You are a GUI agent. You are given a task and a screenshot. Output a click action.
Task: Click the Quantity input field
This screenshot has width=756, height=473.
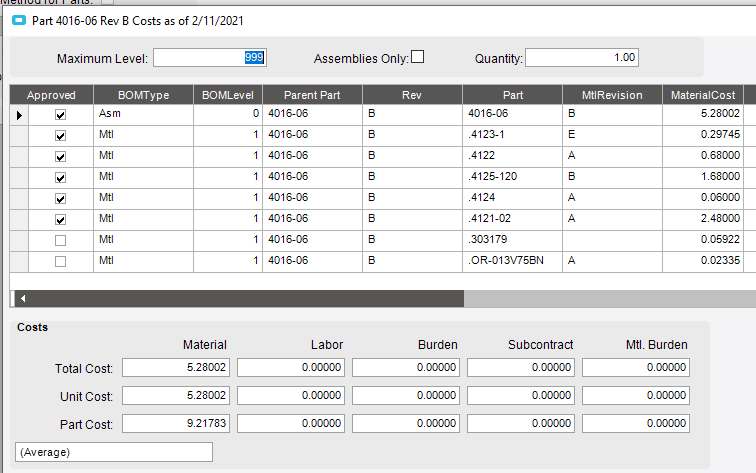[x=582, y=58]
